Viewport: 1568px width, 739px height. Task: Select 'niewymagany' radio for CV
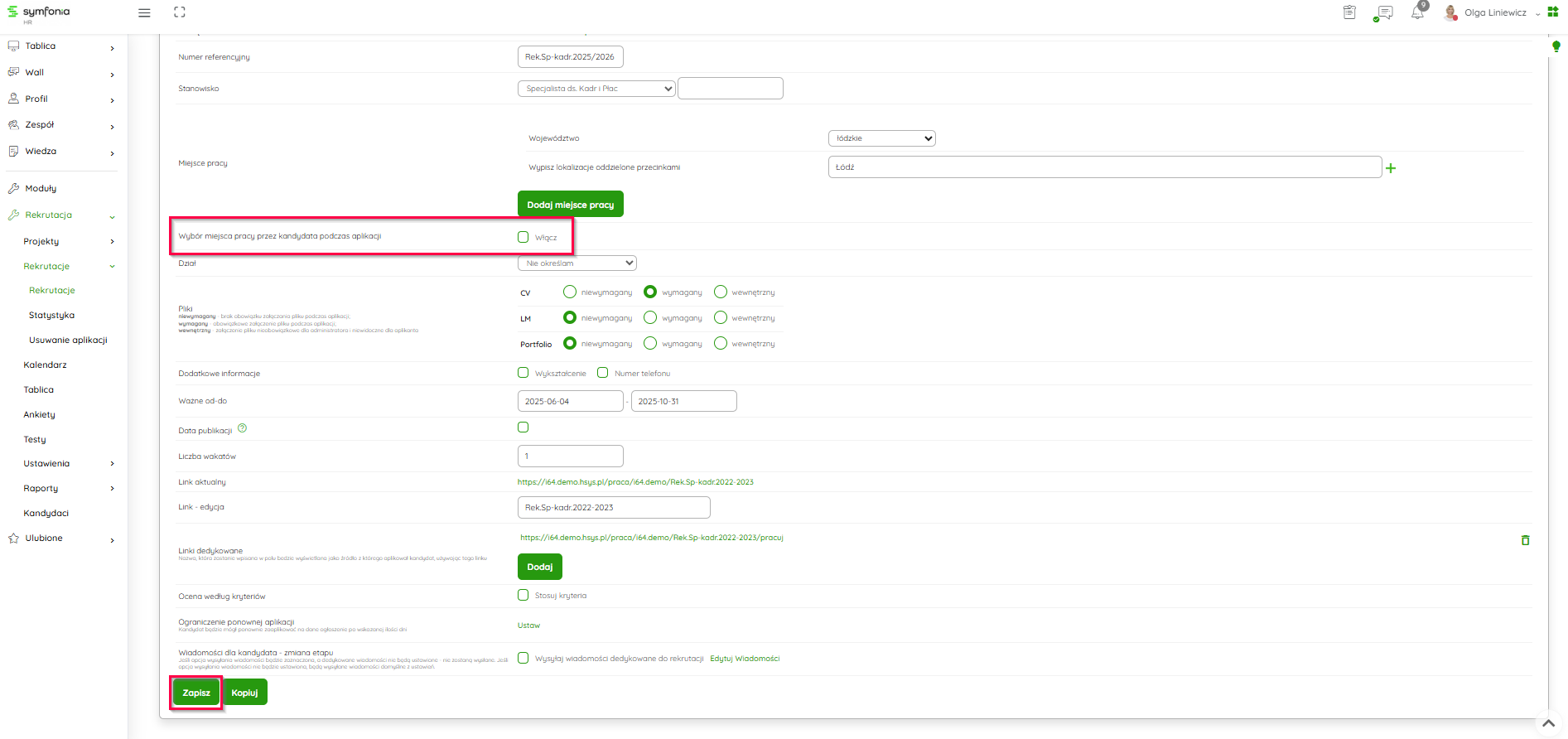tap(570, 292)
